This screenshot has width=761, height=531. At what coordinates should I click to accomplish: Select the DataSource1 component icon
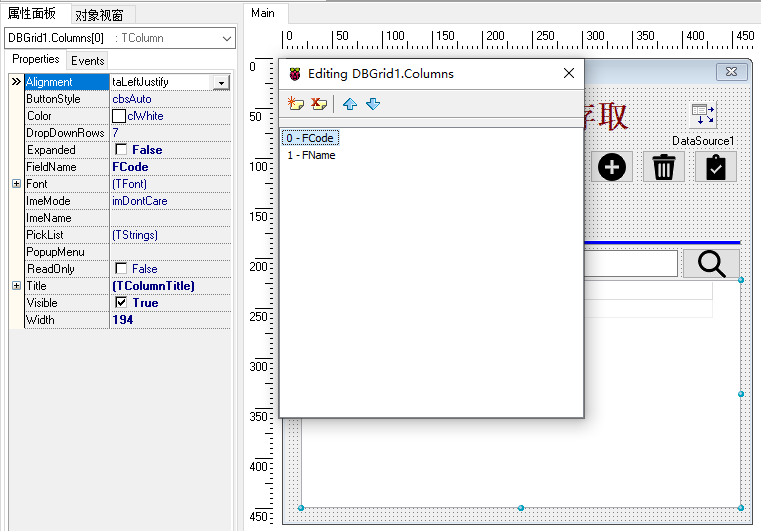(x=703, y=115)
